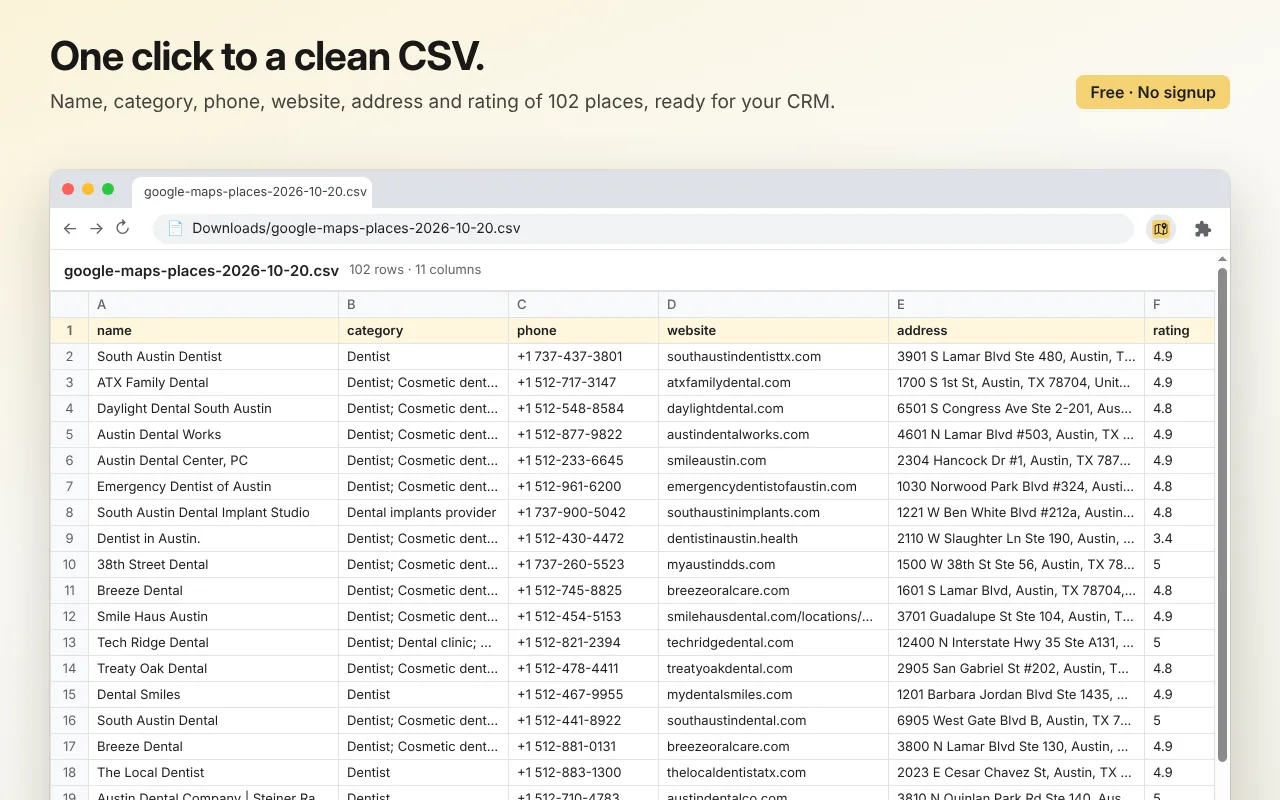Select column B header

[x=424, y=304]
